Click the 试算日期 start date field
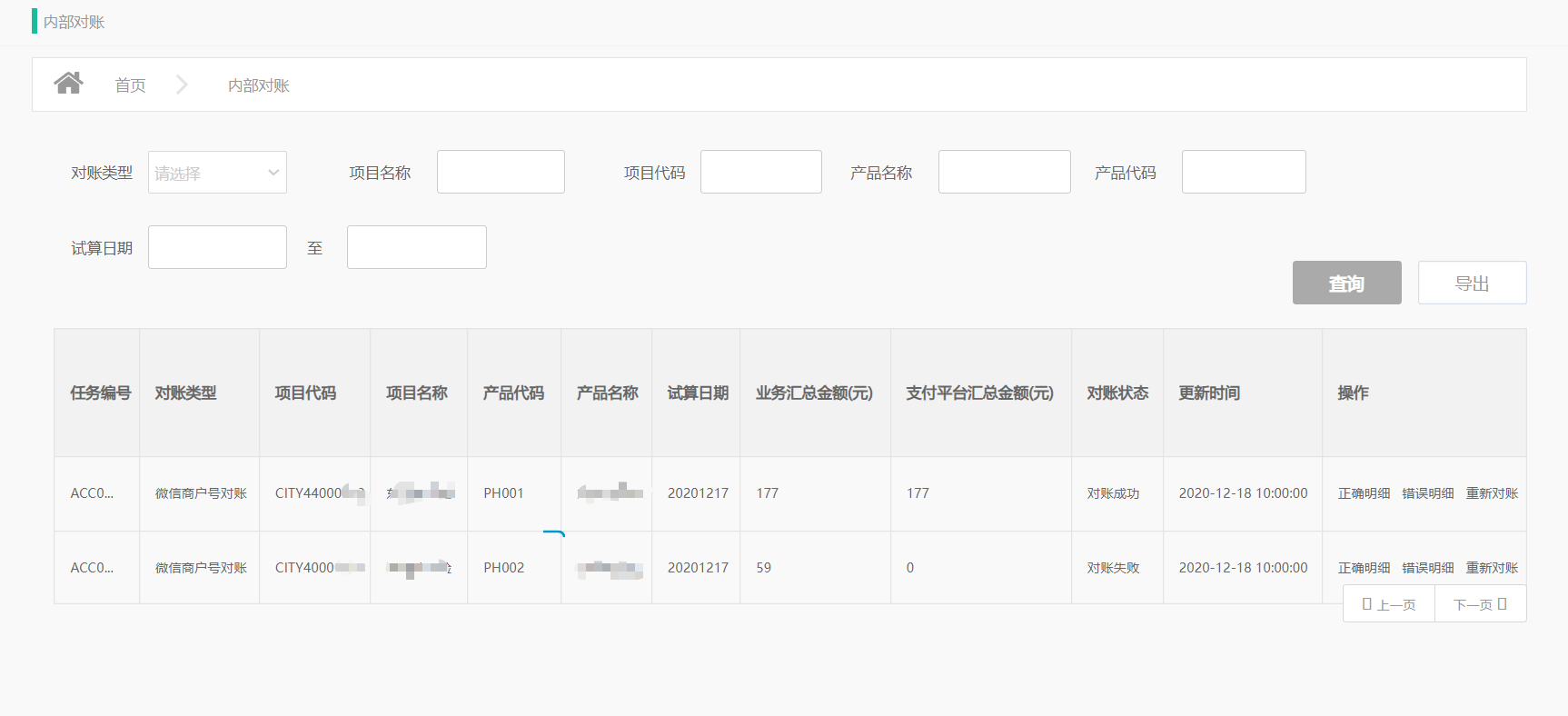Image resolution: width=1568 pixels, height=716 pixels. click(217, 247)
